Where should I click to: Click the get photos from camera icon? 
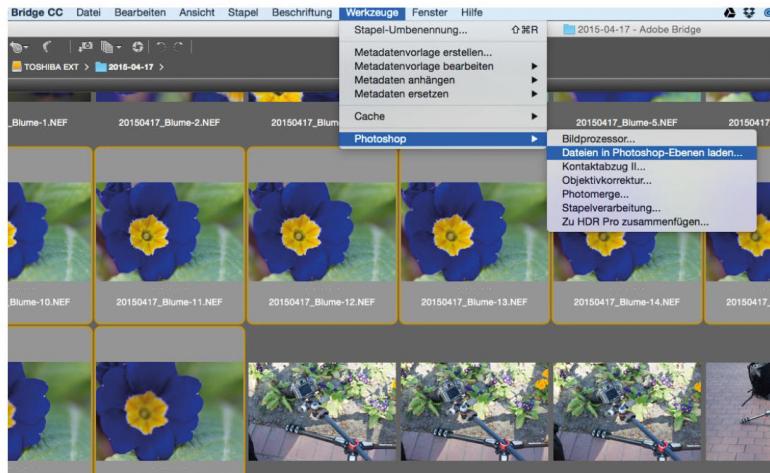coord(85,47)
